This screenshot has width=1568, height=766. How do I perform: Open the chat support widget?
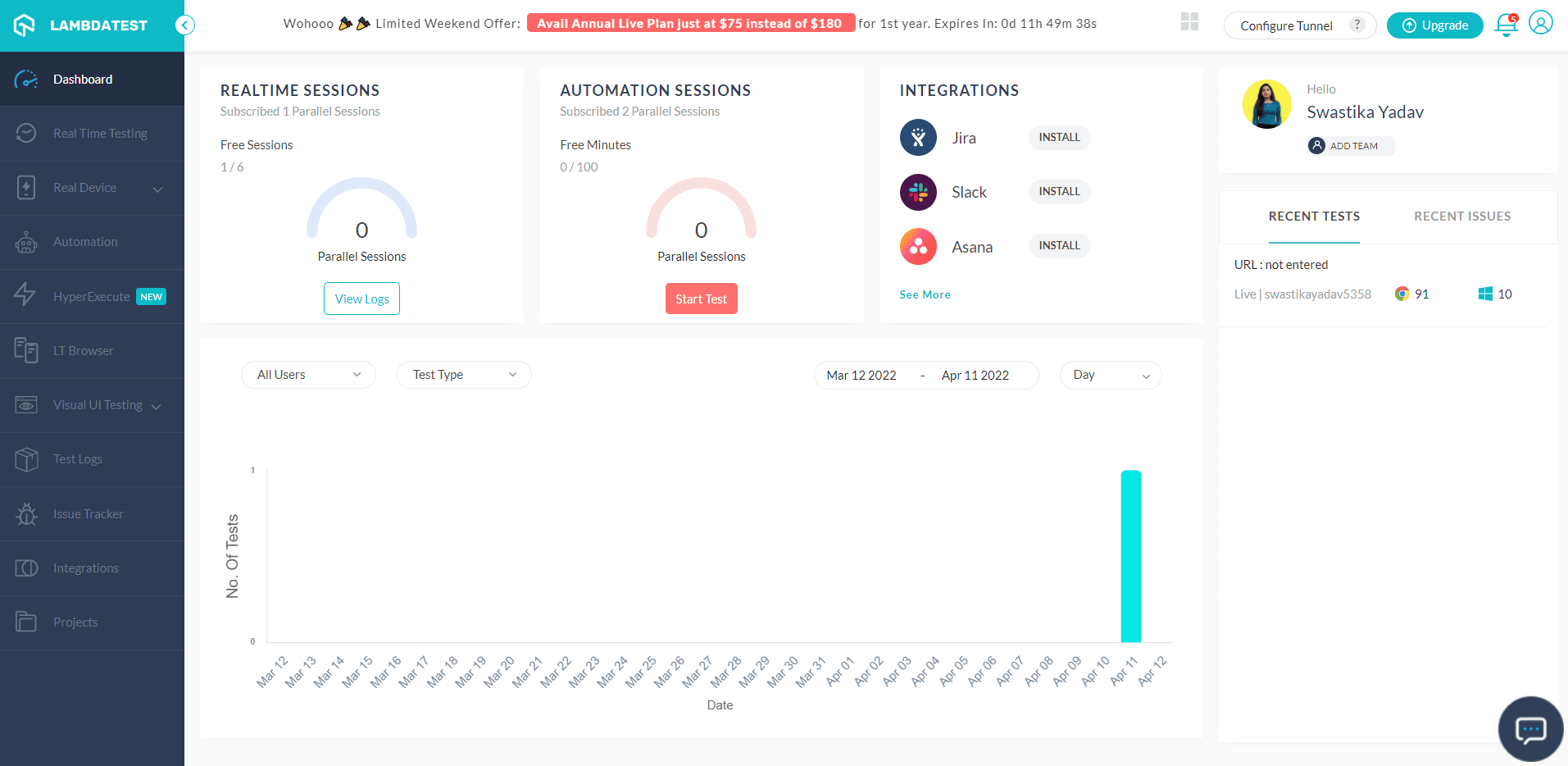point(1529,728)
